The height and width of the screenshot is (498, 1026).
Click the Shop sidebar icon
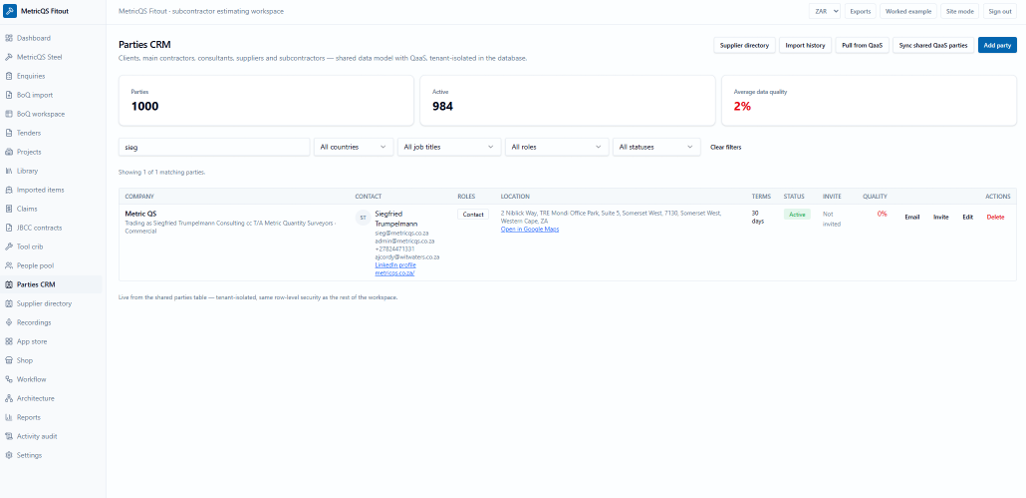tap(9, 361)
